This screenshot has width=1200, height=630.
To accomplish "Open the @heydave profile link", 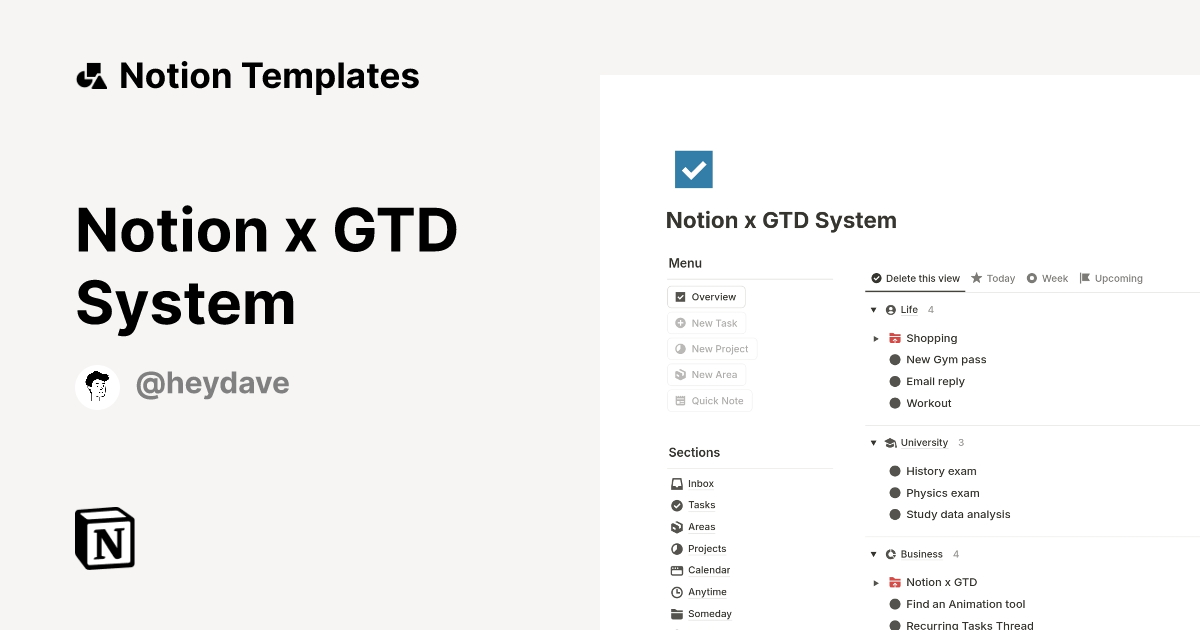I will tap(213, 384).
